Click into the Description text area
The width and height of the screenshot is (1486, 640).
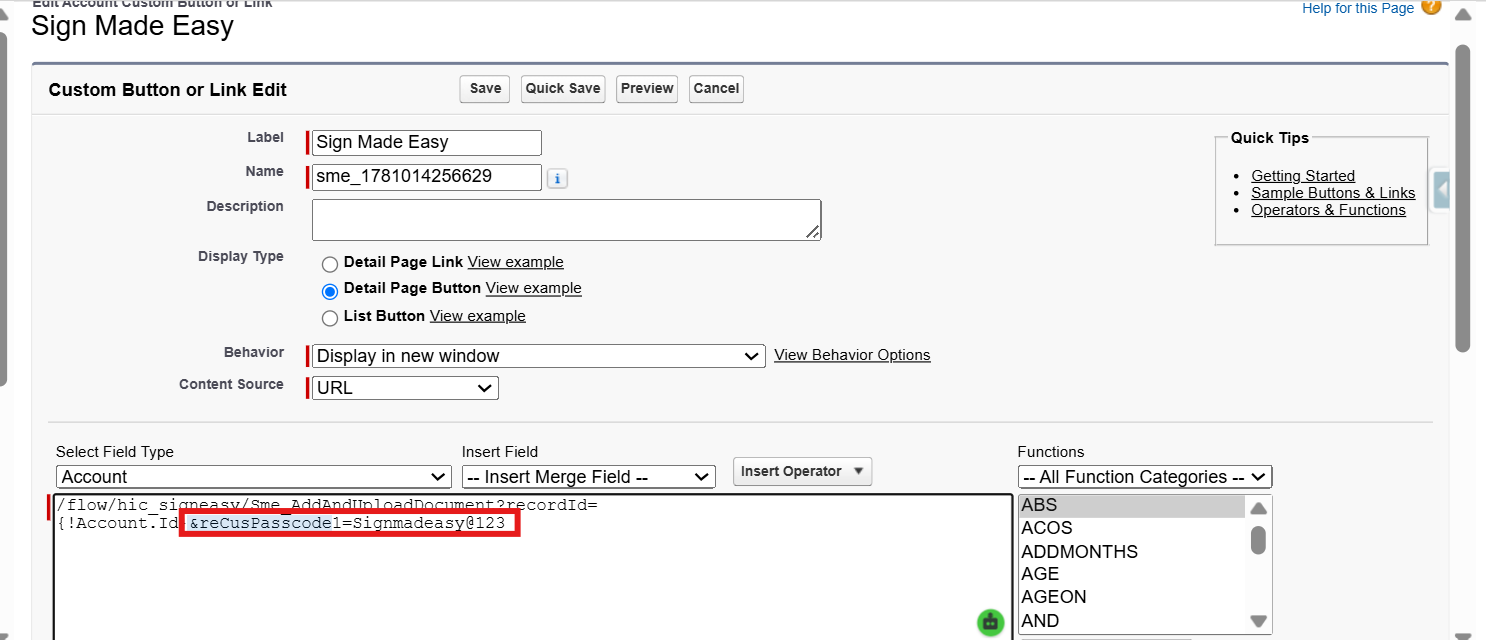566,219
